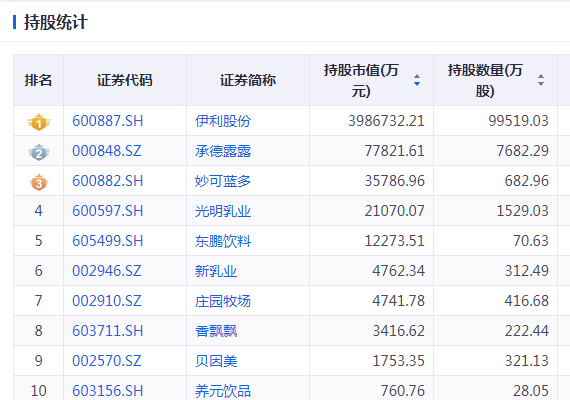Click the 排名 column header

pos(38,80)
